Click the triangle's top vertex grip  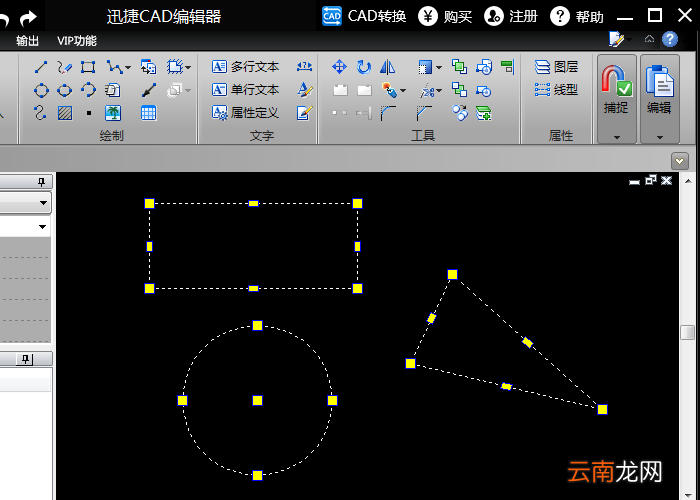pyautogui.click(x=452, y=274)
